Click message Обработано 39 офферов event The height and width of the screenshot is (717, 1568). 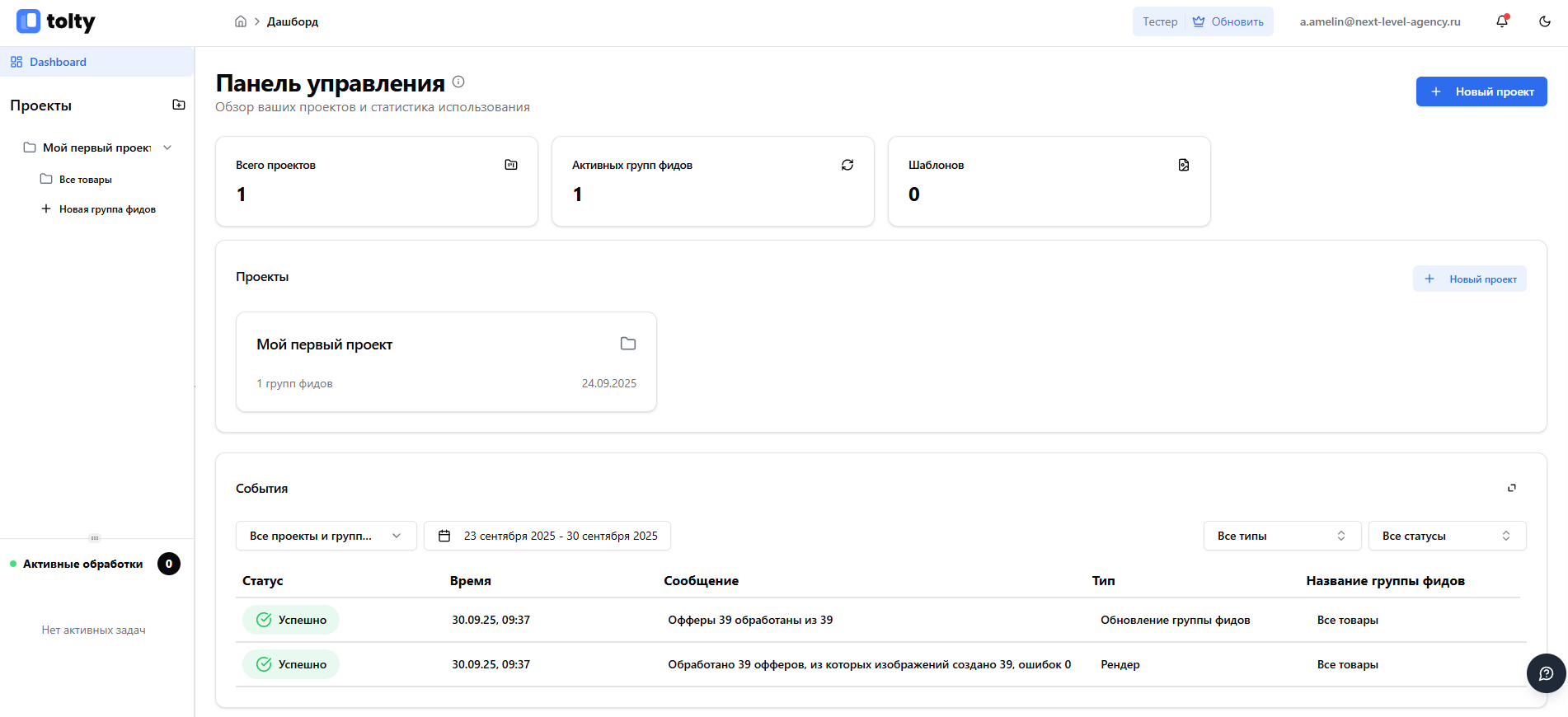870,664
